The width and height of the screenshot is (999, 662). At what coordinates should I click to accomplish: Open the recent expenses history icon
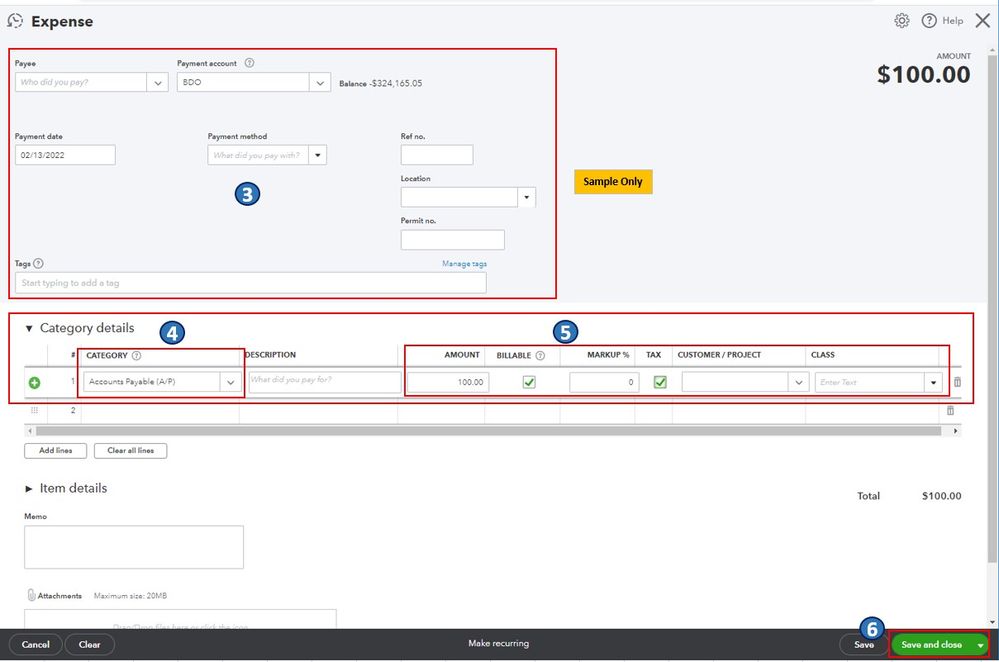click(15, 21)
